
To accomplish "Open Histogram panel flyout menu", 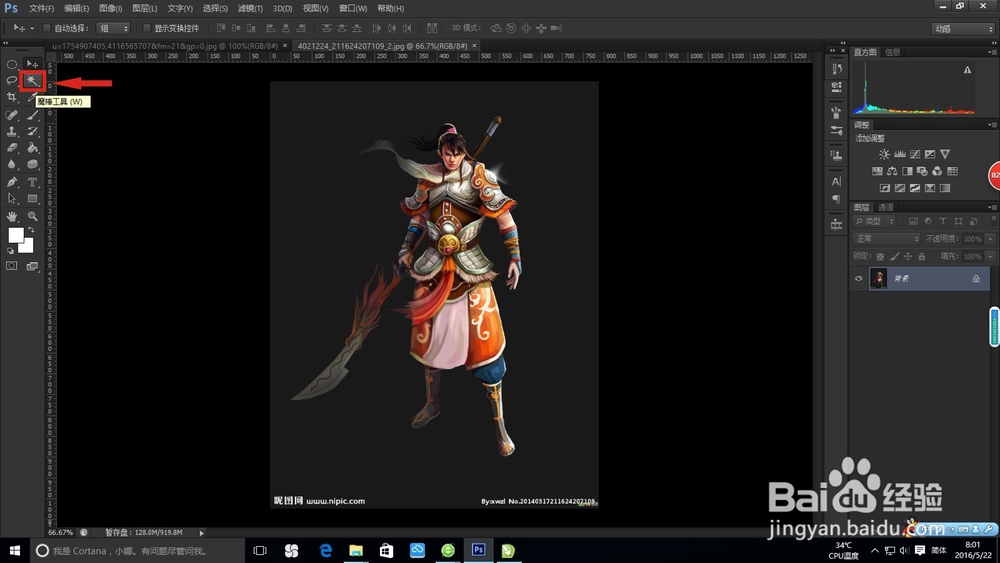I will tap(991, 52).
